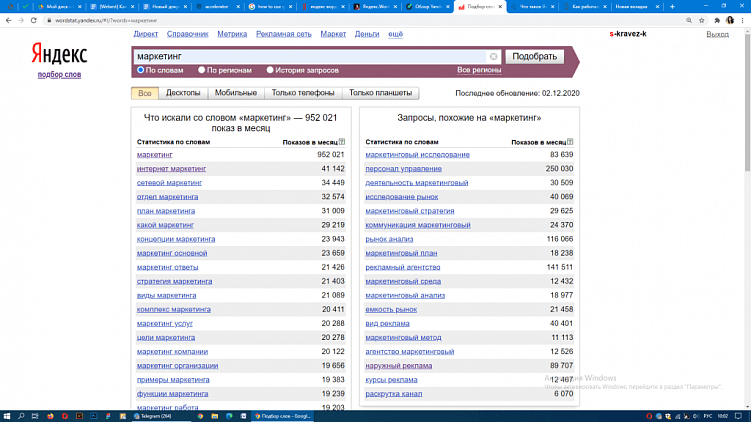Switch to the Десктопы tab
This screenshot has width=751, height=422.
[183, 93]
